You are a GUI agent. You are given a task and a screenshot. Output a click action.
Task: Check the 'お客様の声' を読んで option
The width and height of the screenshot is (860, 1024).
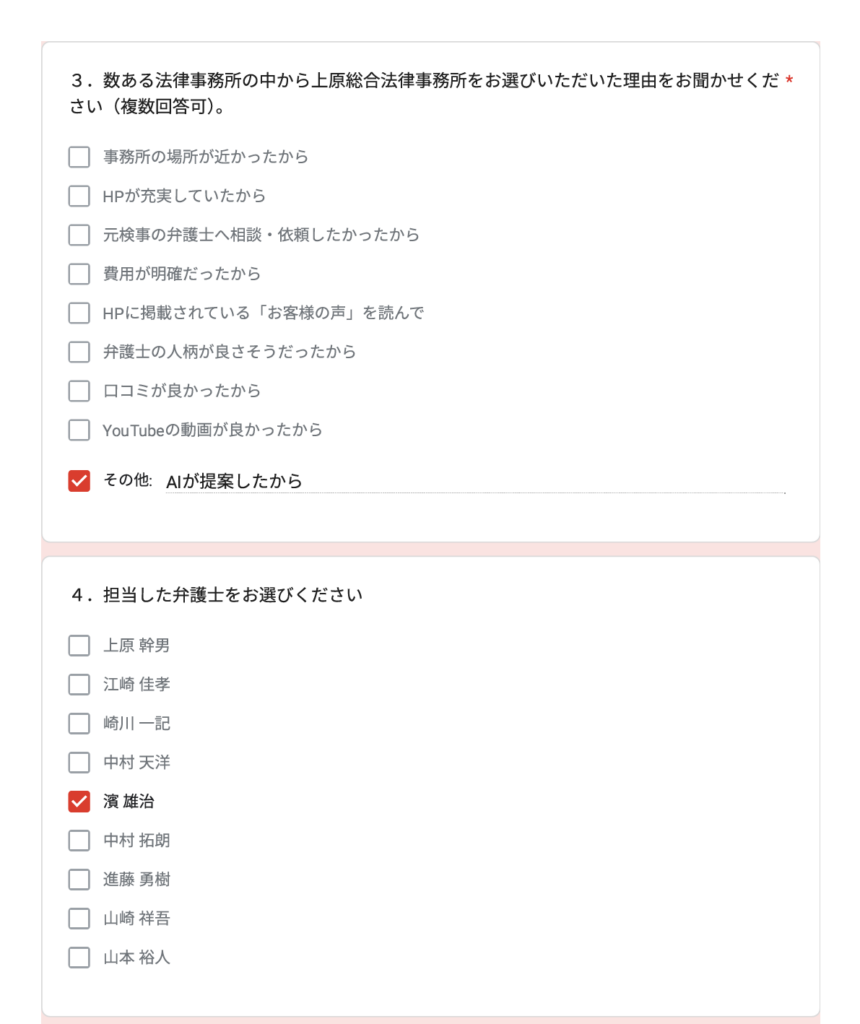(79, 313)
